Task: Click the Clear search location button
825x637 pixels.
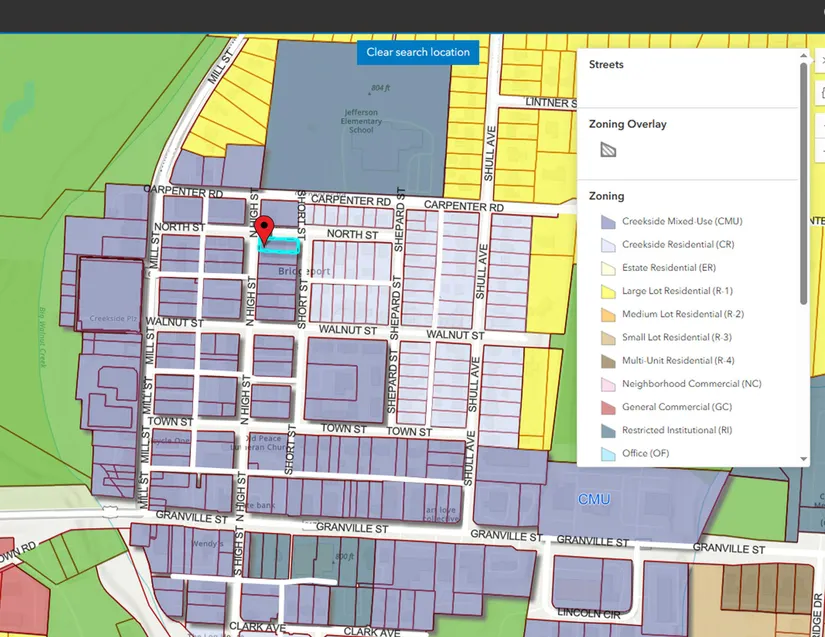Action: 417,52
